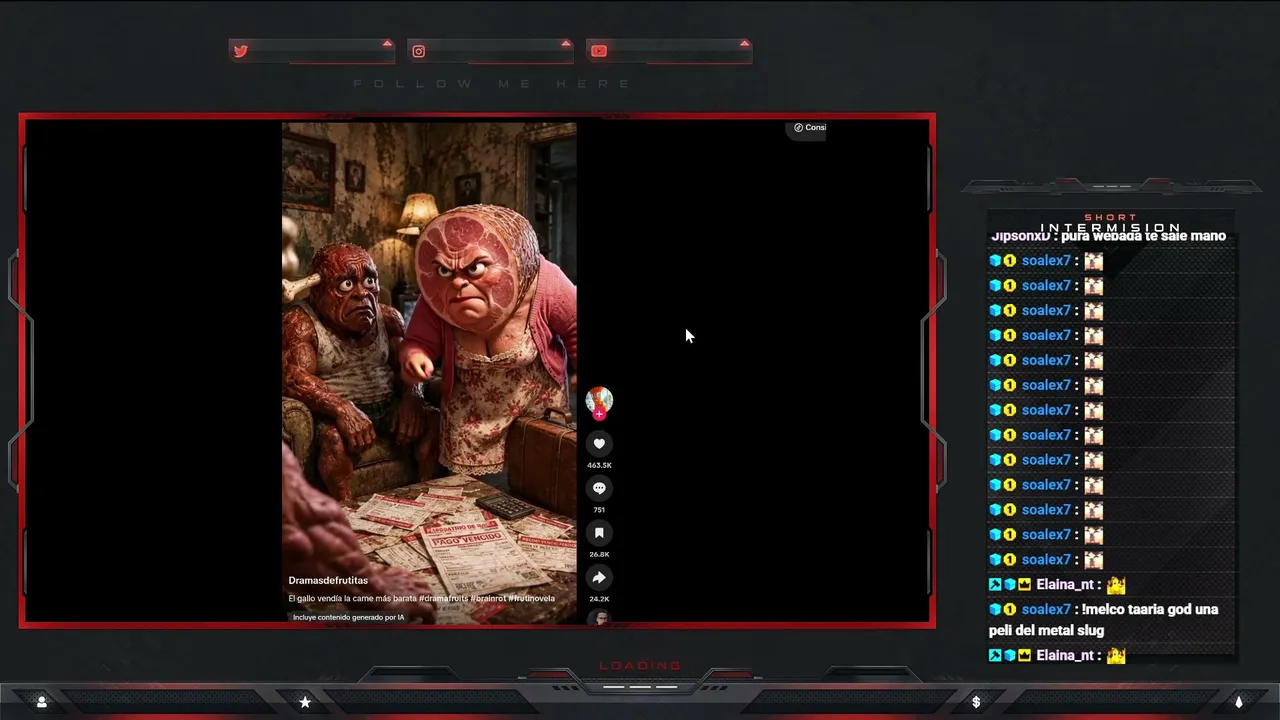Click the spinning sound disc under the share count
1280x720 pixels.
tap(599, 618)
